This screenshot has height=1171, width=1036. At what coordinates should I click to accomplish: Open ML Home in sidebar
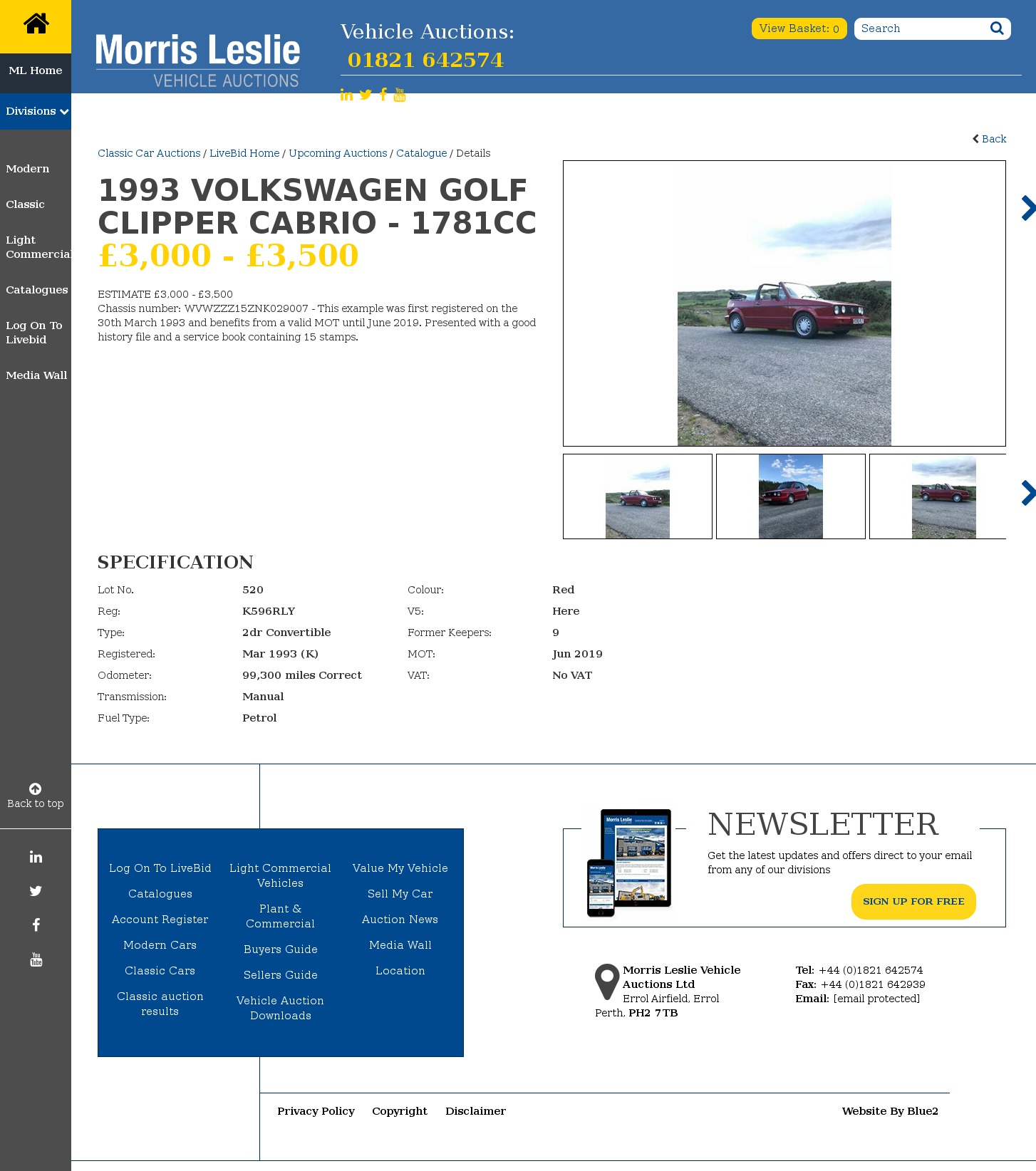[x=36, y=71]
